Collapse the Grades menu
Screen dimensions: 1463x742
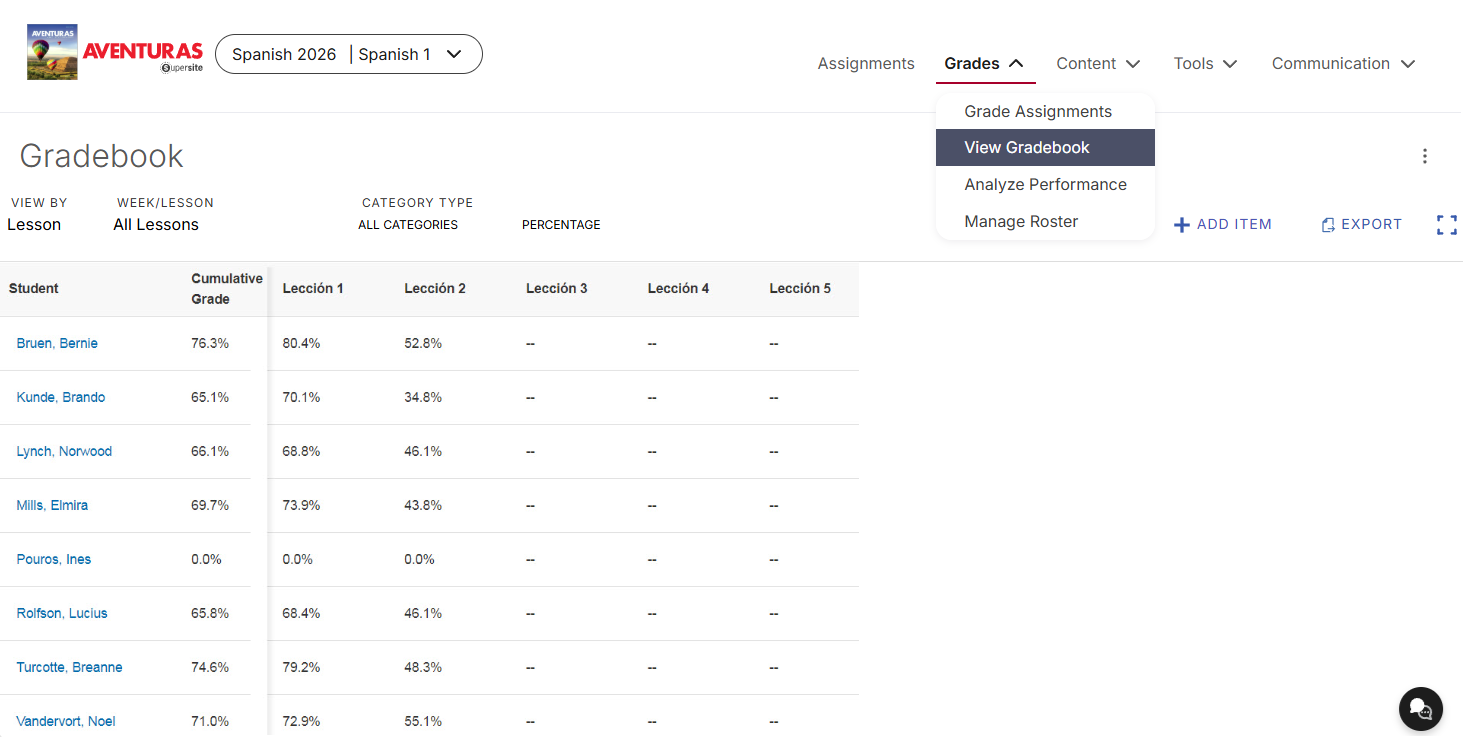(984, 63)
